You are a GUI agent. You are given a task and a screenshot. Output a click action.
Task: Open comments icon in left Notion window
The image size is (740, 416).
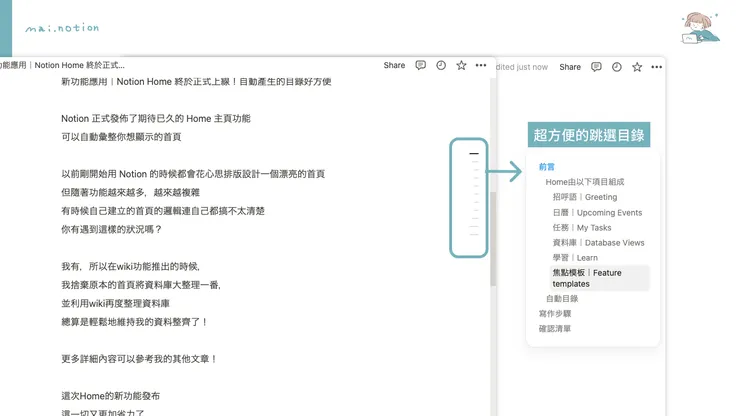[x=420, y=65]
